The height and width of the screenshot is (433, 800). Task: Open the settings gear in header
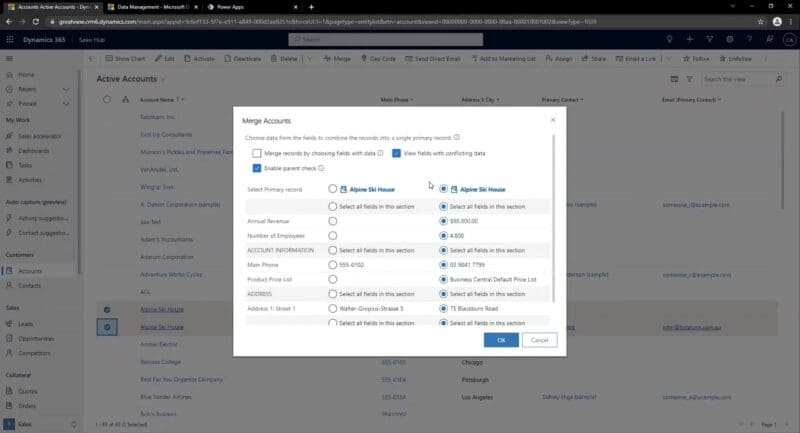click(730, 39)
